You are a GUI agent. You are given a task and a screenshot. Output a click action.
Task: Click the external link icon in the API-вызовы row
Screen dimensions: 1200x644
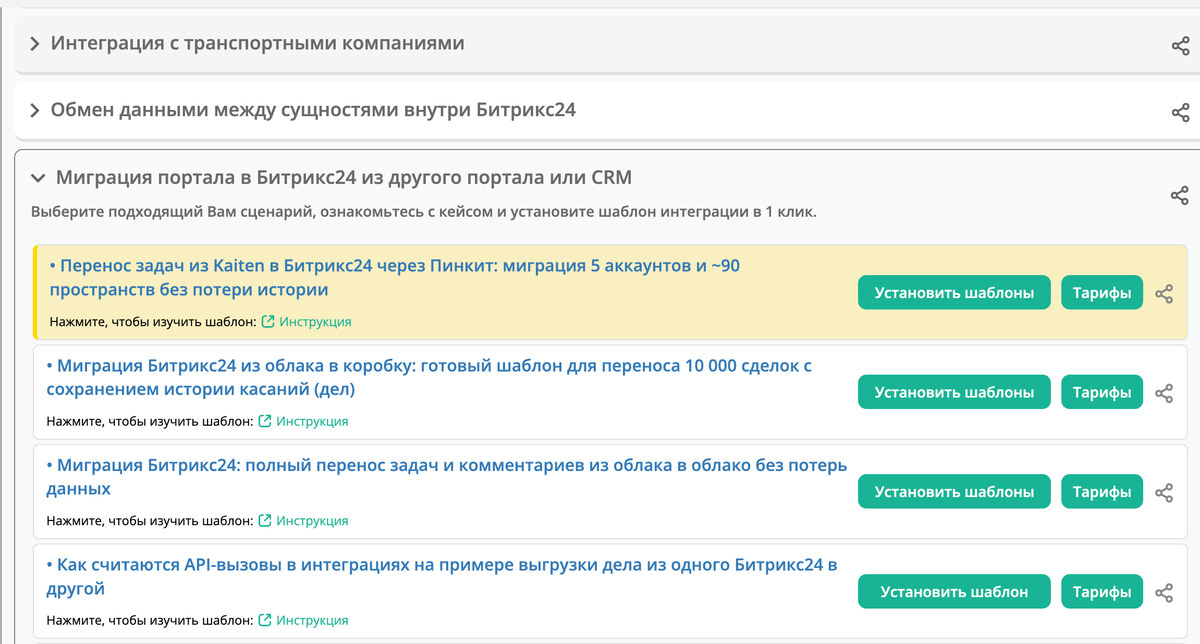265,620
